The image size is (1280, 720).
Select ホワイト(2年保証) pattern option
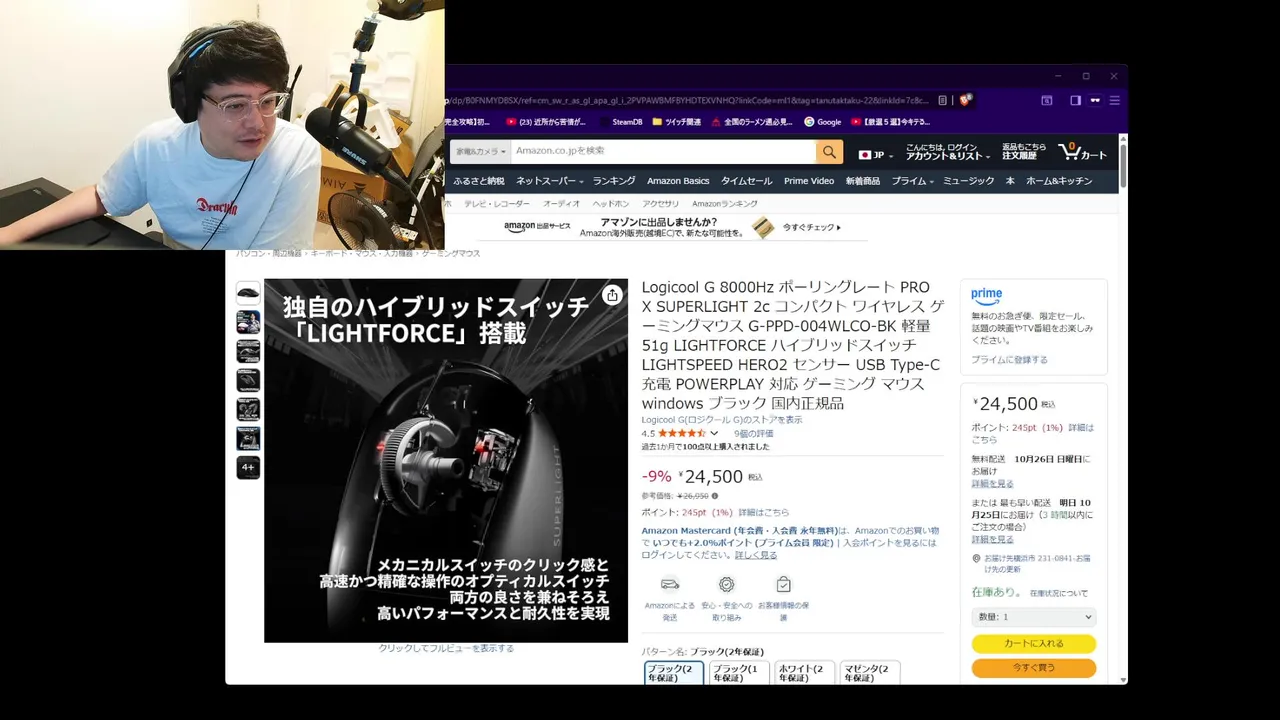coord(805,673)
